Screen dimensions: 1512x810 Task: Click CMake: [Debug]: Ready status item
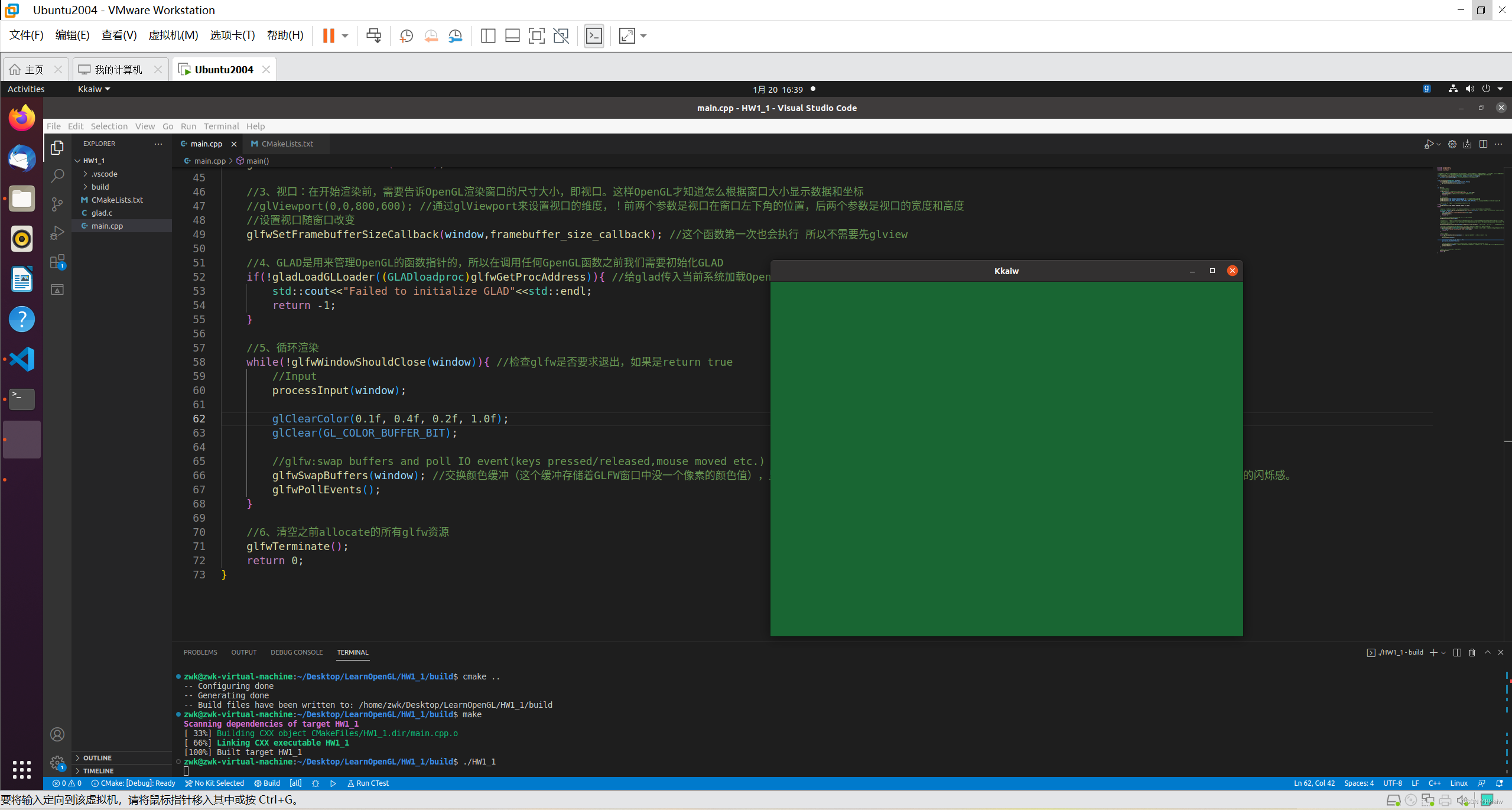134,783
